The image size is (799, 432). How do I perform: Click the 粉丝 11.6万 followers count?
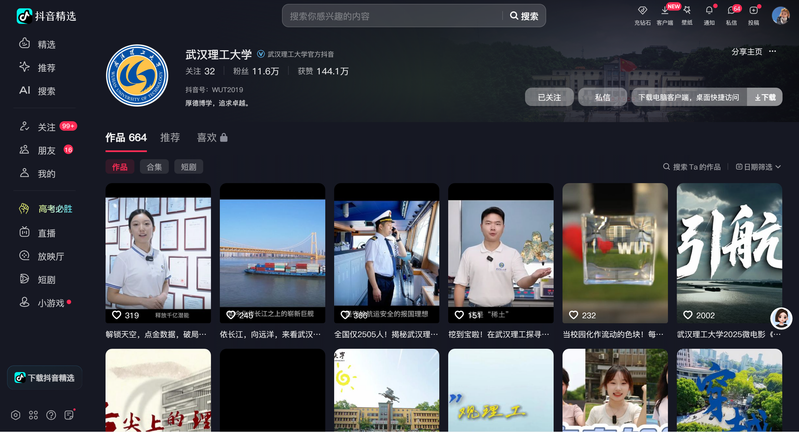(x=256, y=71)
